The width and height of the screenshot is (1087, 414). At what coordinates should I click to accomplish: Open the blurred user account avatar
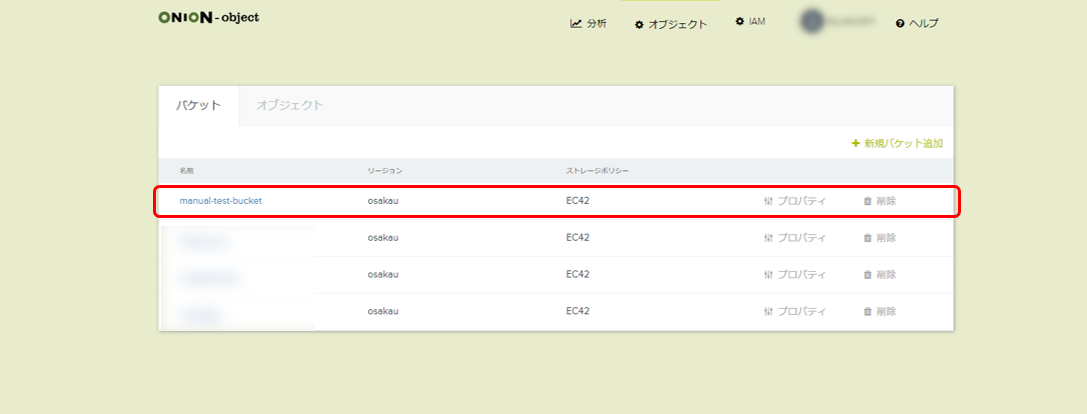click(811, 22)
